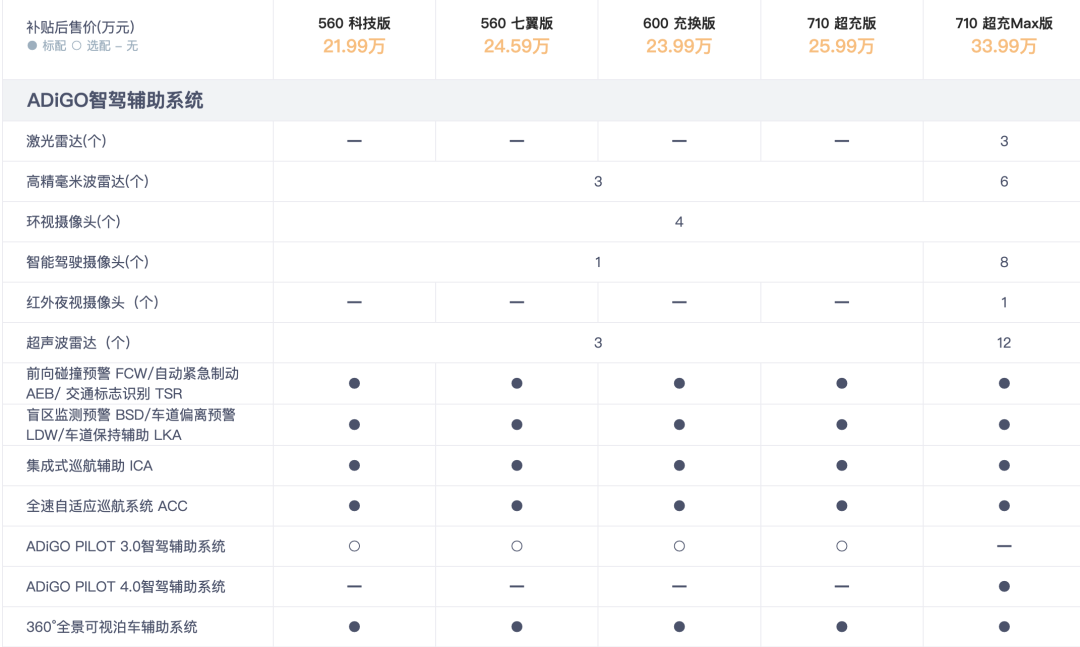Image resolution: width=1080 pixels, height=647 pixels.
Task: Click the ICA standard dot under 710 超充Max版
Action: (1004, 466)
